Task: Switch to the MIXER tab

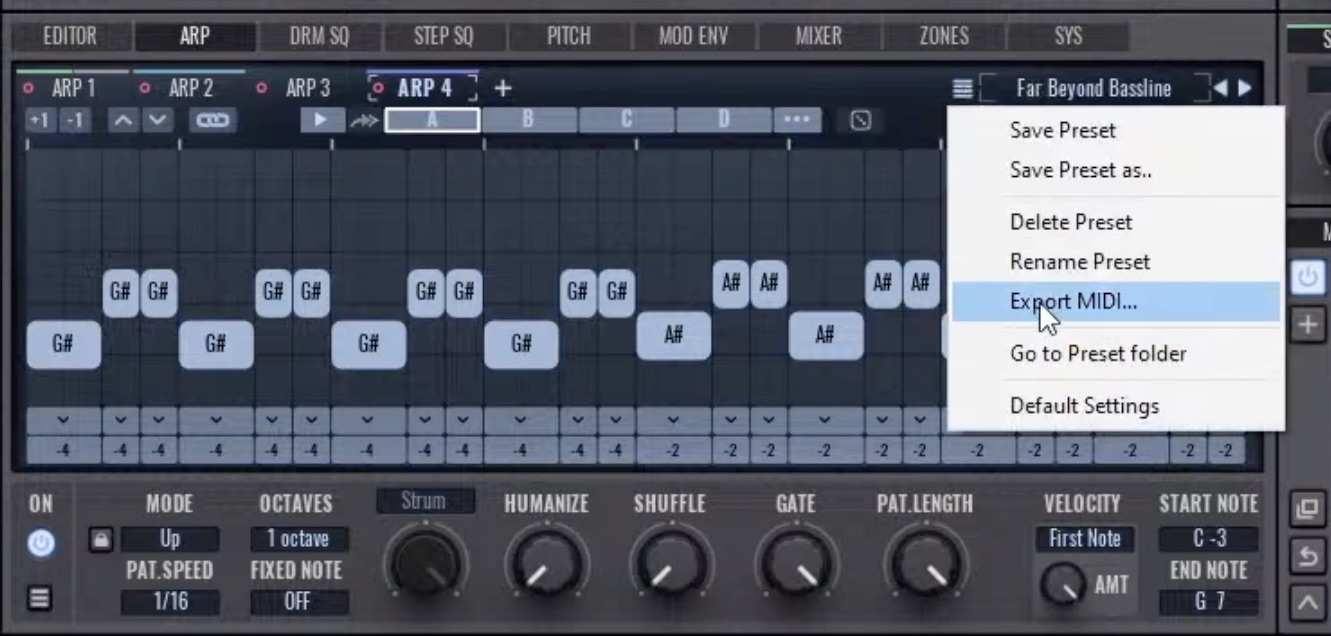Action: pos(818,37)
